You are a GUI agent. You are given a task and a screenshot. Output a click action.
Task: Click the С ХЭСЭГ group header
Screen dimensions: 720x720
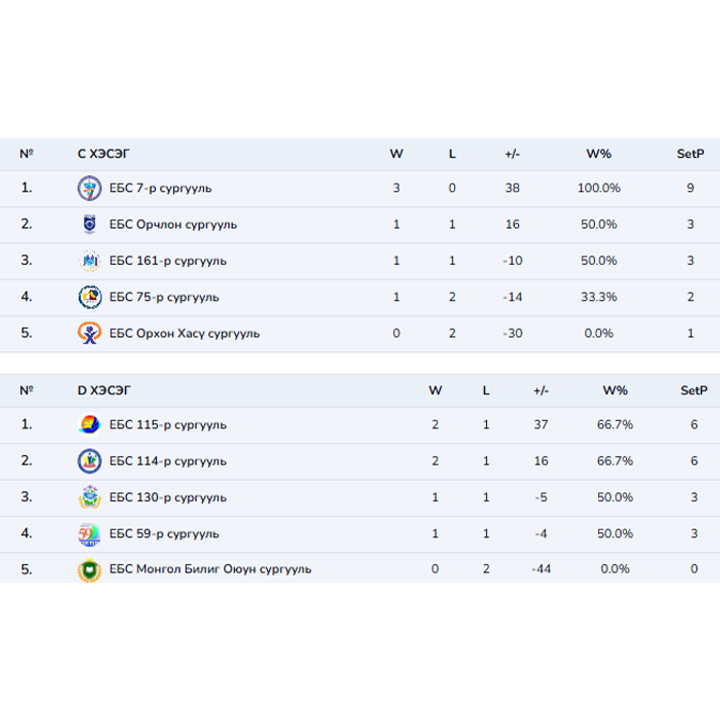point(104,154)
